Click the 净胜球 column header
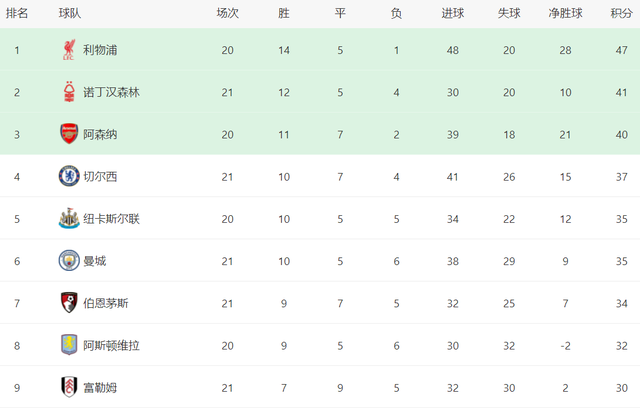Screen dimensions: 640x408 [x=565, y=13]
